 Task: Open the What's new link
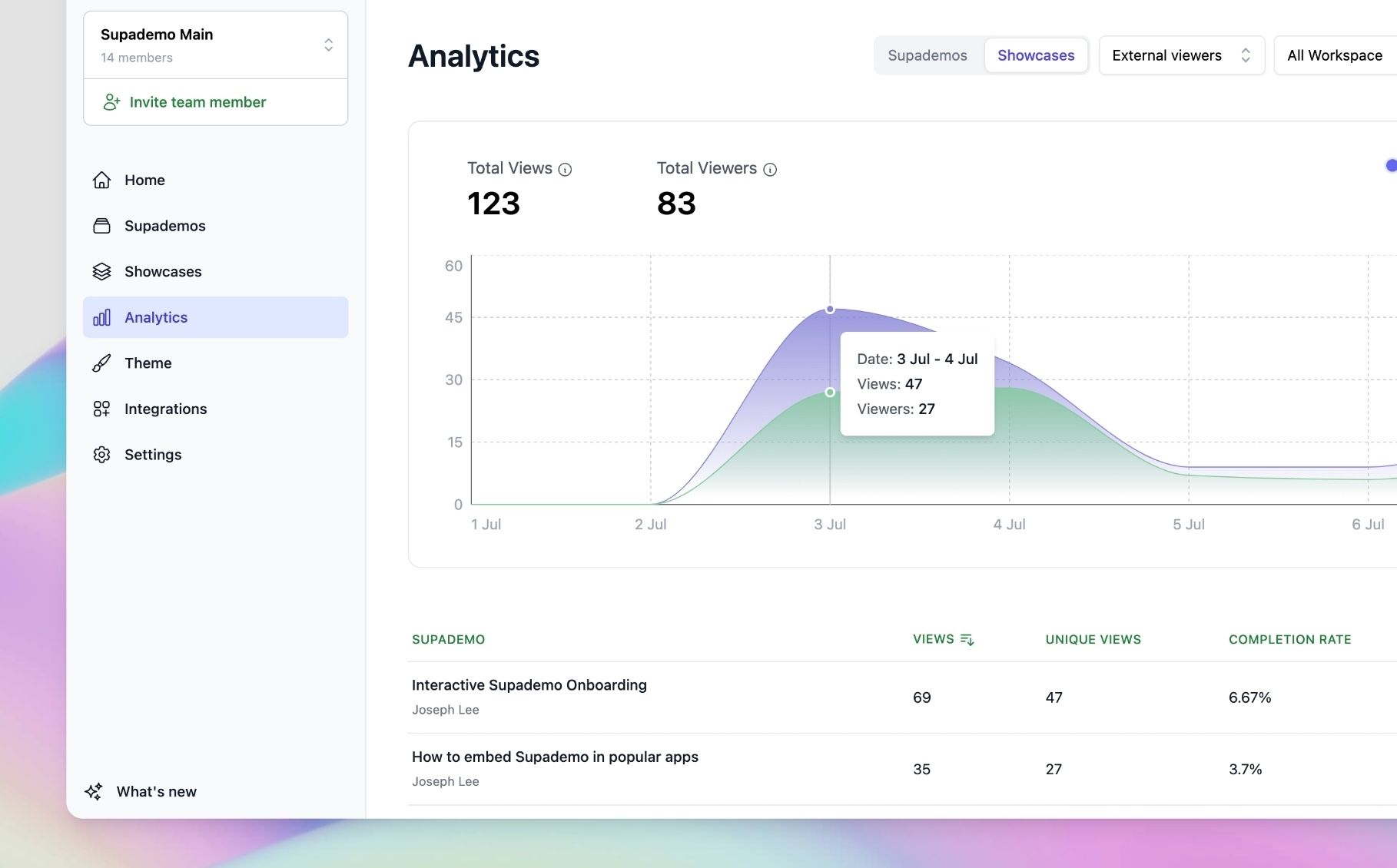point(141,791)
